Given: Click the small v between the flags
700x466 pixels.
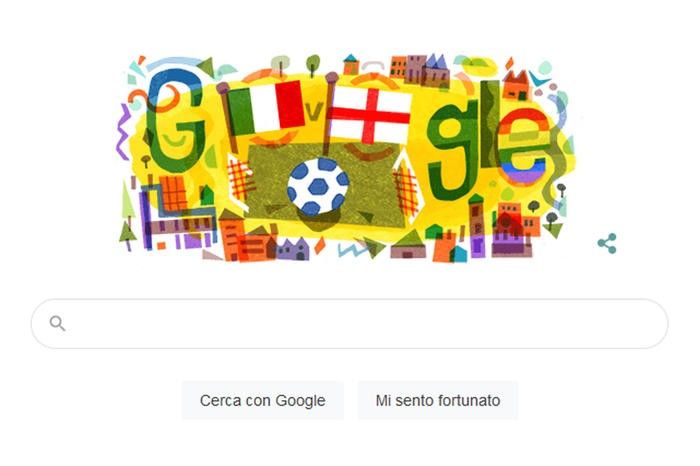Looking at the screenshot, I should coord(315,112).
